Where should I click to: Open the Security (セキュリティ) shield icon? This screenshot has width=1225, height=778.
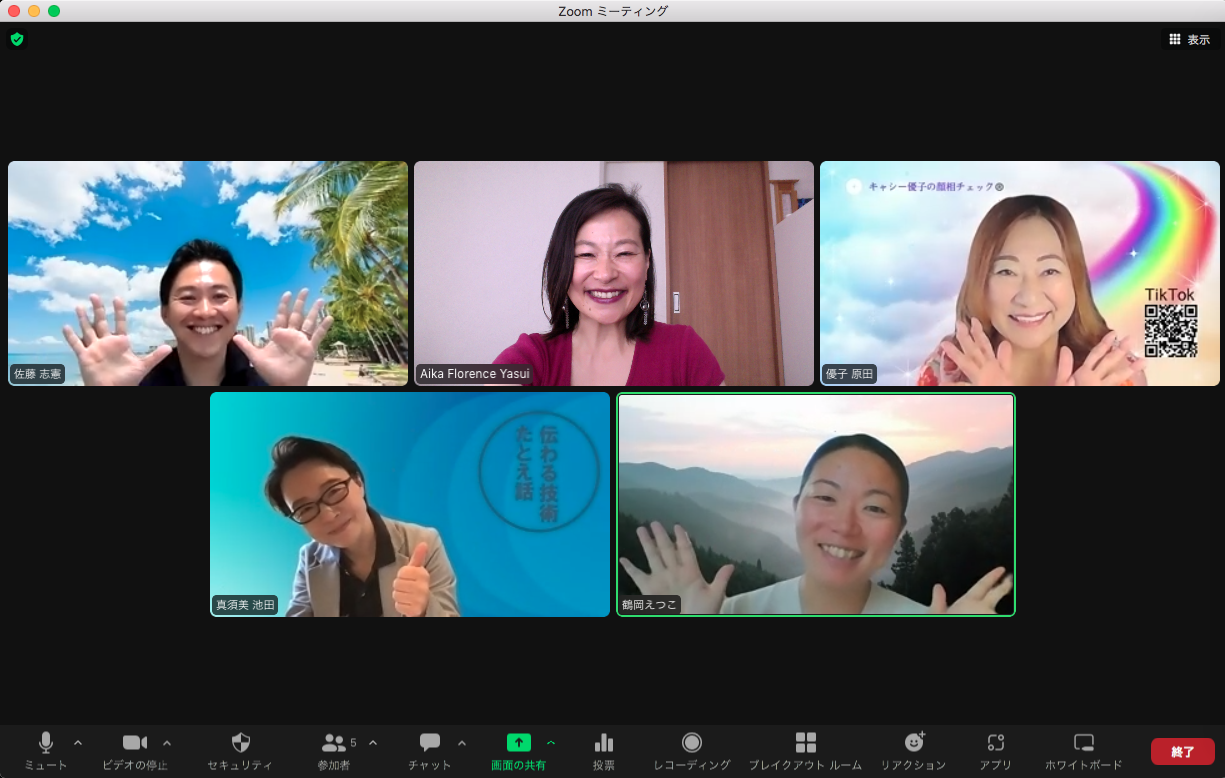240,743
